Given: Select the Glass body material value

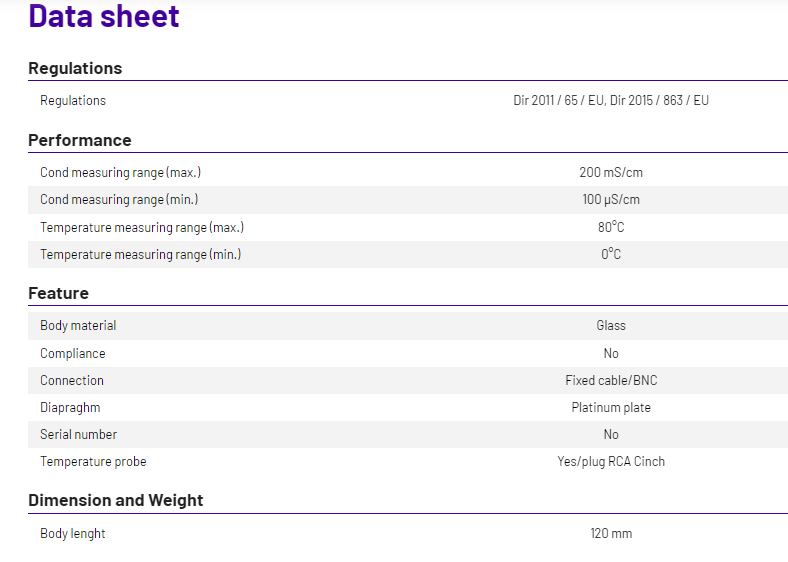Looking at the screenshot, I should coord(611,325).
